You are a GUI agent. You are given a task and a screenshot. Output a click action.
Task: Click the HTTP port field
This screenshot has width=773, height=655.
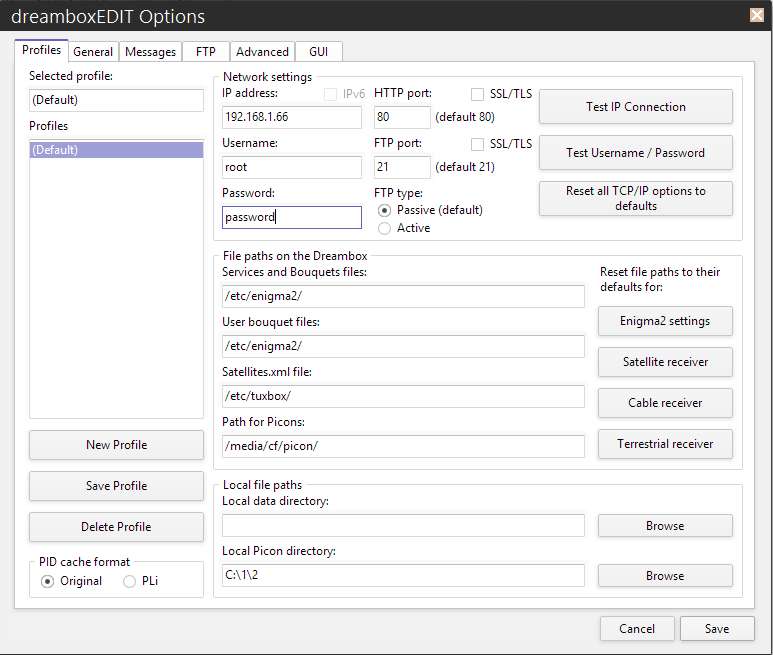pyautogui.click(x=402, y=117)
